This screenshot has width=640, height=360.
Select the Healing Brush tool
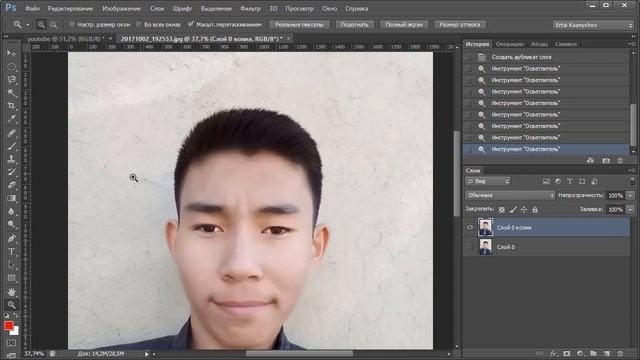click(x=11, y=133)
